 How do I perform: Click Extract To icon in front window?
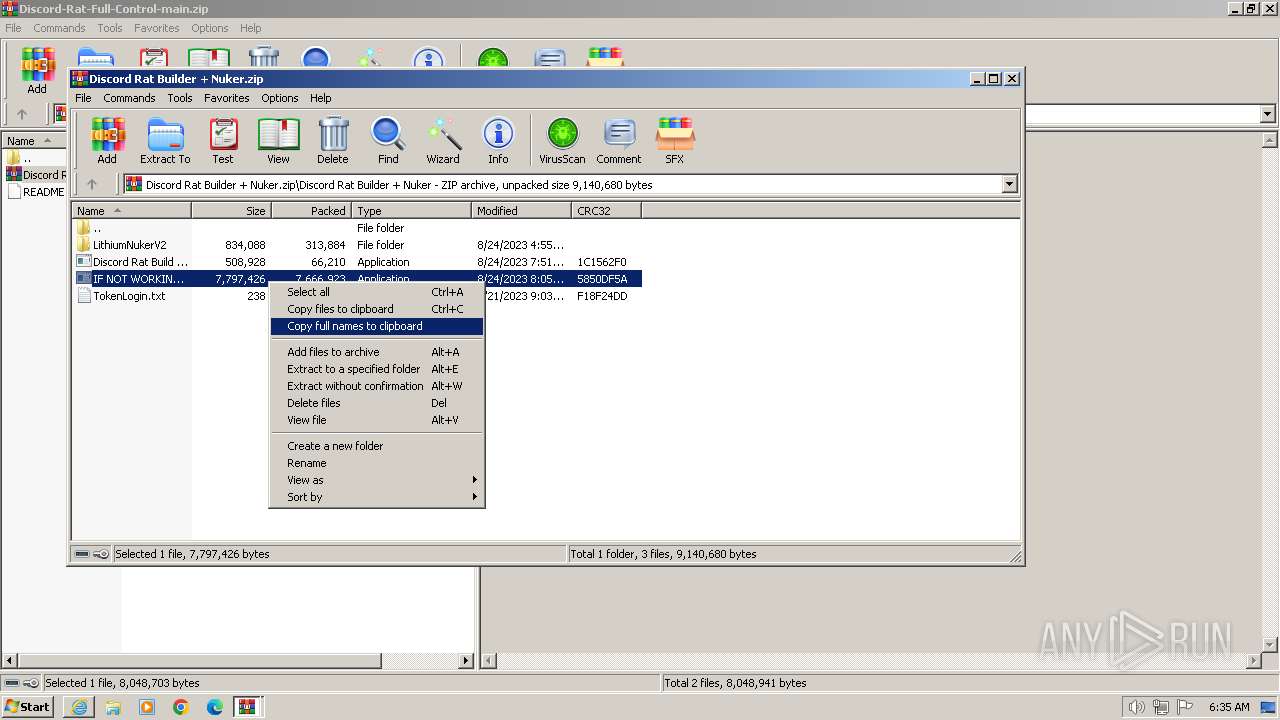(x=165, y=140)
